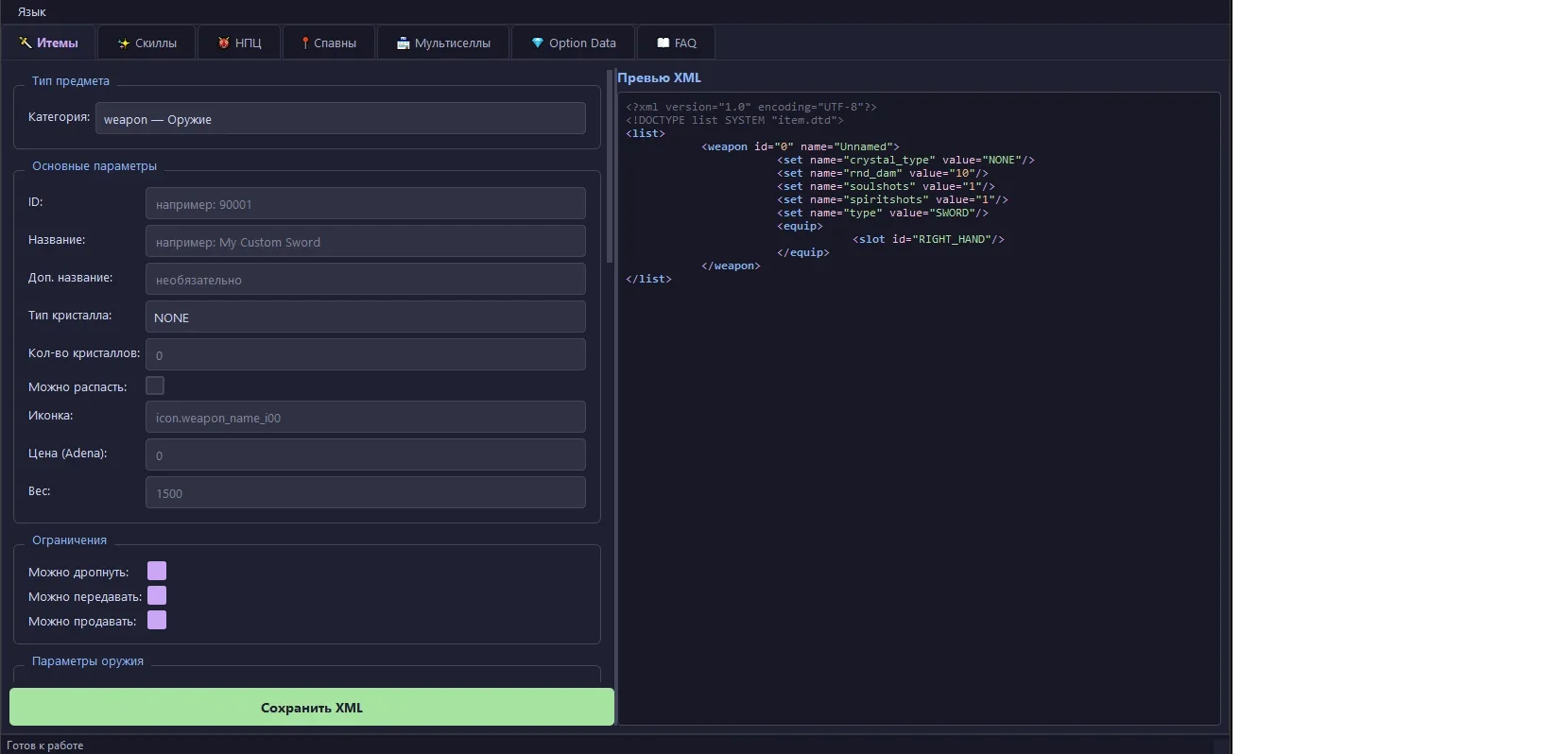Click the book icon on FAQ tab
This screenshot has height=754, width=1568.
(663, 43)
